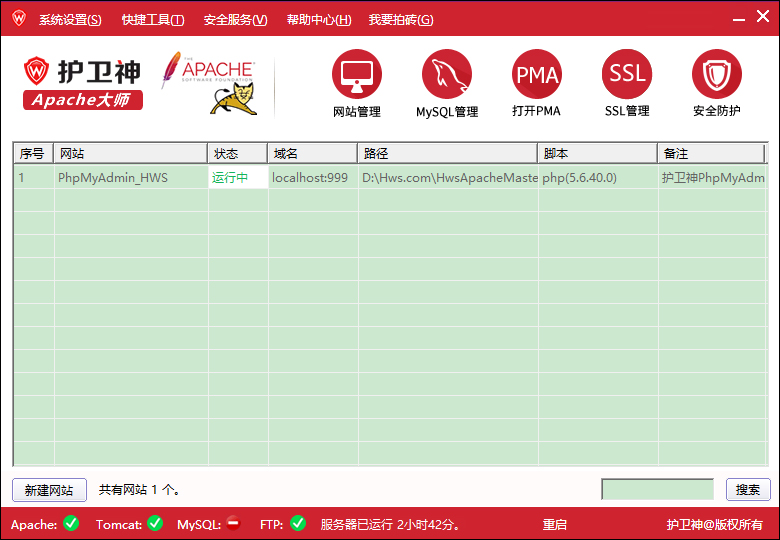780x540 pixels.
Task: Click the 共有网站 1 个 count text
Action: point(139,490)
